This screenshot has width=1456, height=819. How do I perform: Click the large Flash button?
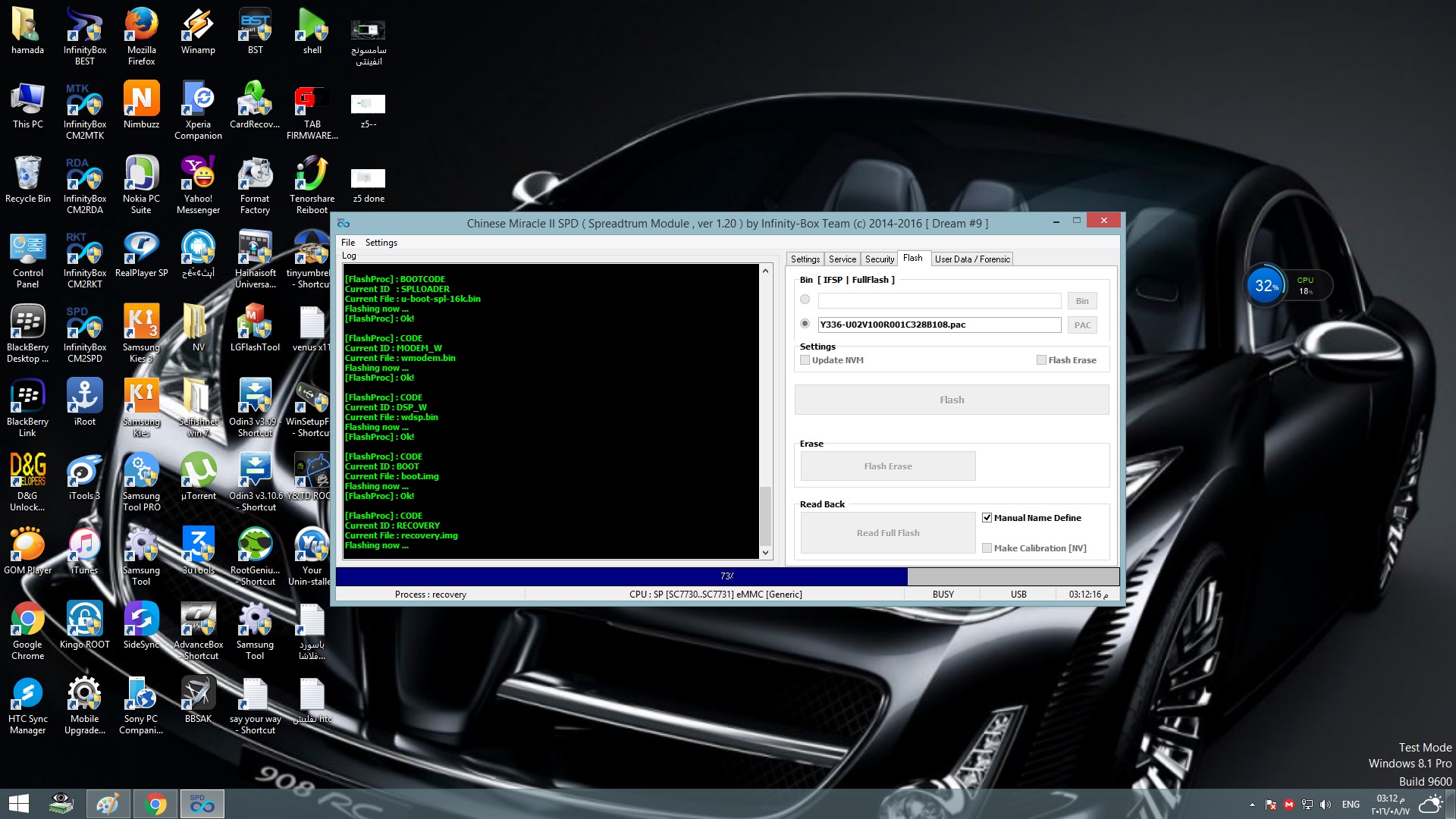[952, 400]
